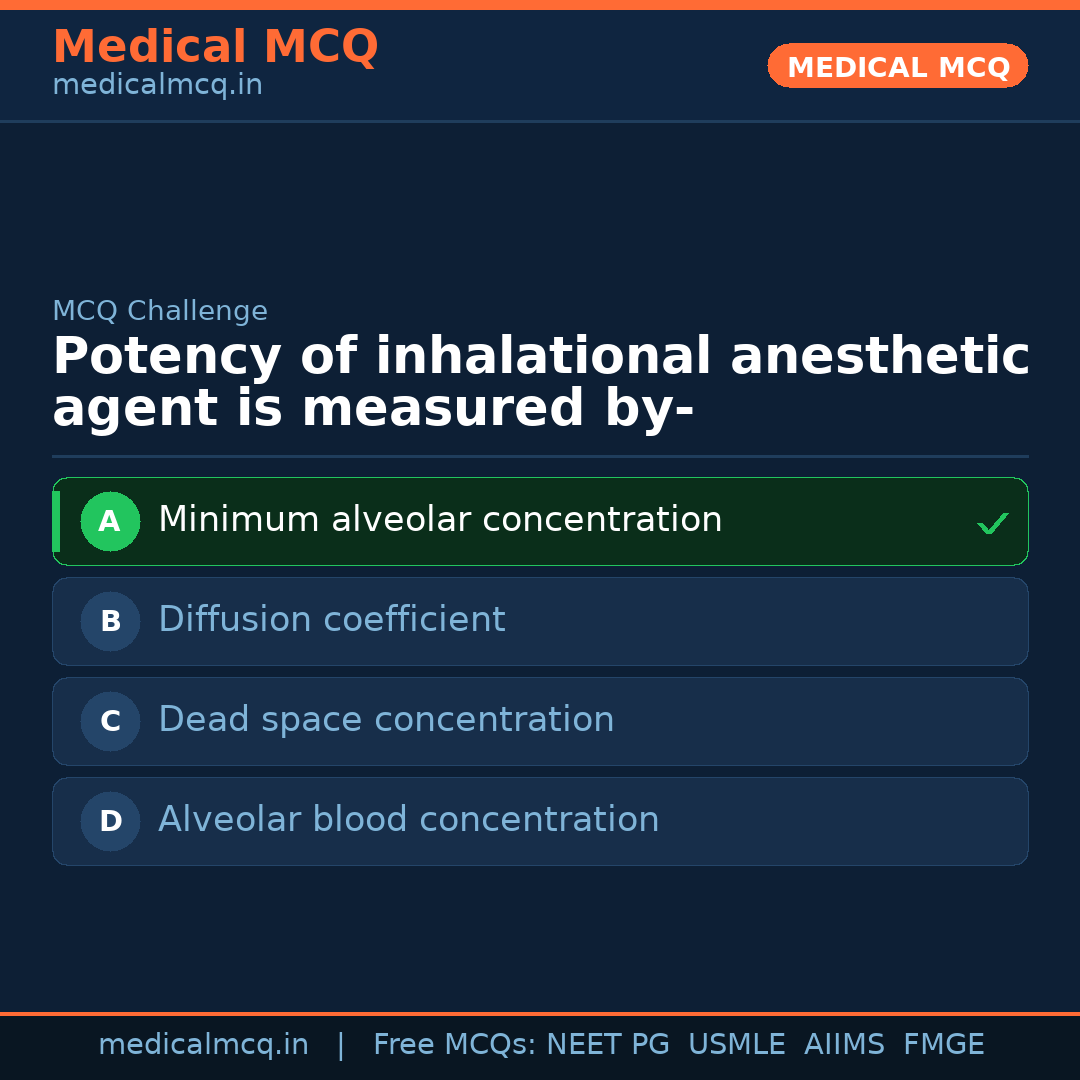Screen dimensions: 1080x1080
Task: Click the question text heading
Action: click(540, 383)
